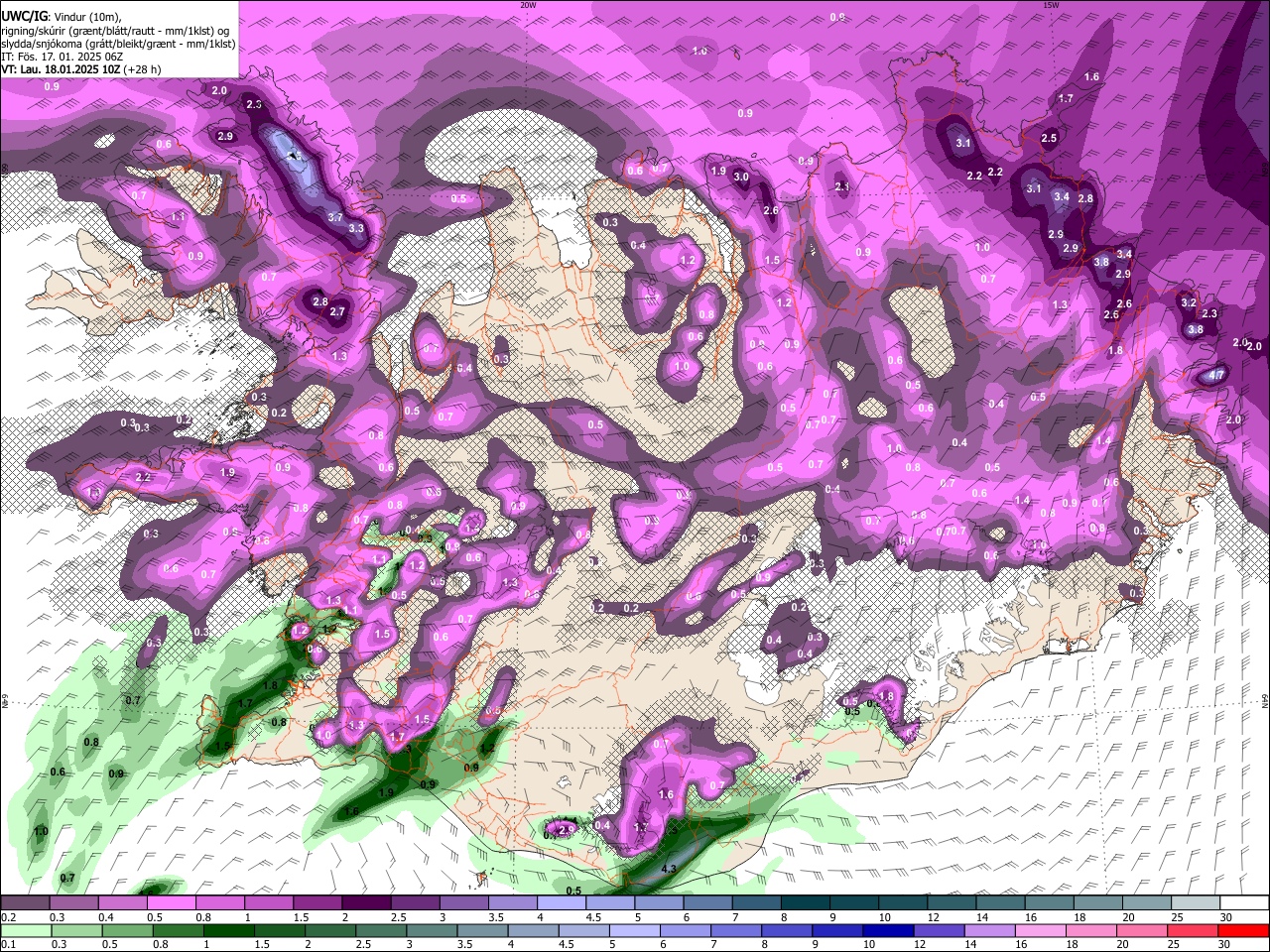Screen dimensions: 1270x952
Task: Select the light pink swatch at 16 on lower scale
Action: (x=1041, y=931)
